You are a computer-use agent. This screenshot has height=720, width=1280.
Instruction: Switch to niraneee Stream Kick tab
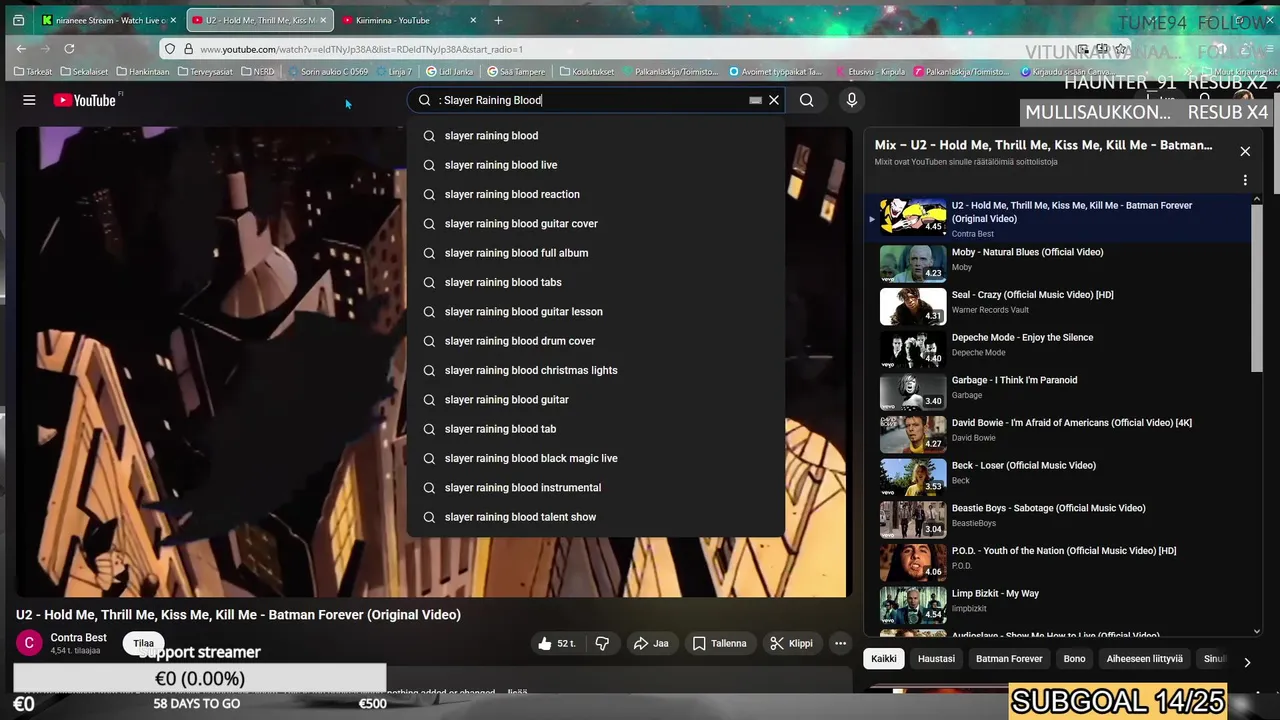coord(108,20)
